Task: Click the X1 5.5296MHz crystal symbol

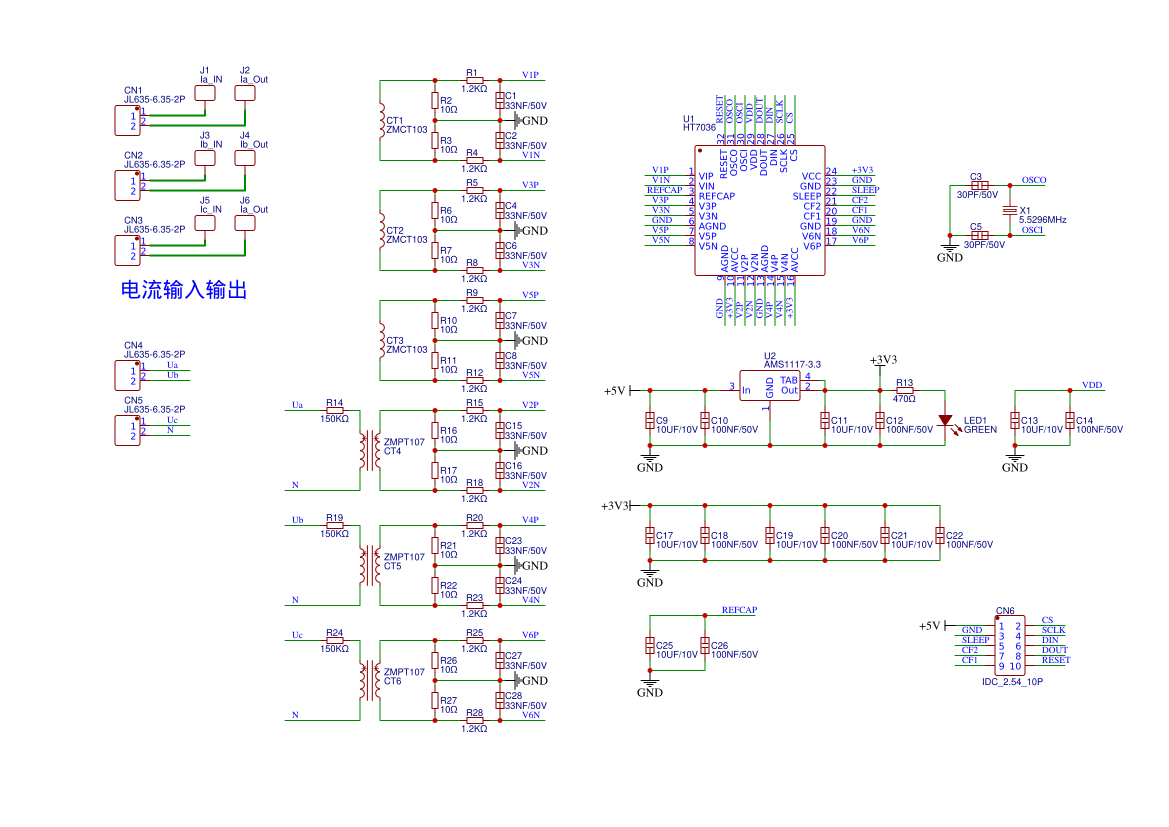Action: 1009,211
